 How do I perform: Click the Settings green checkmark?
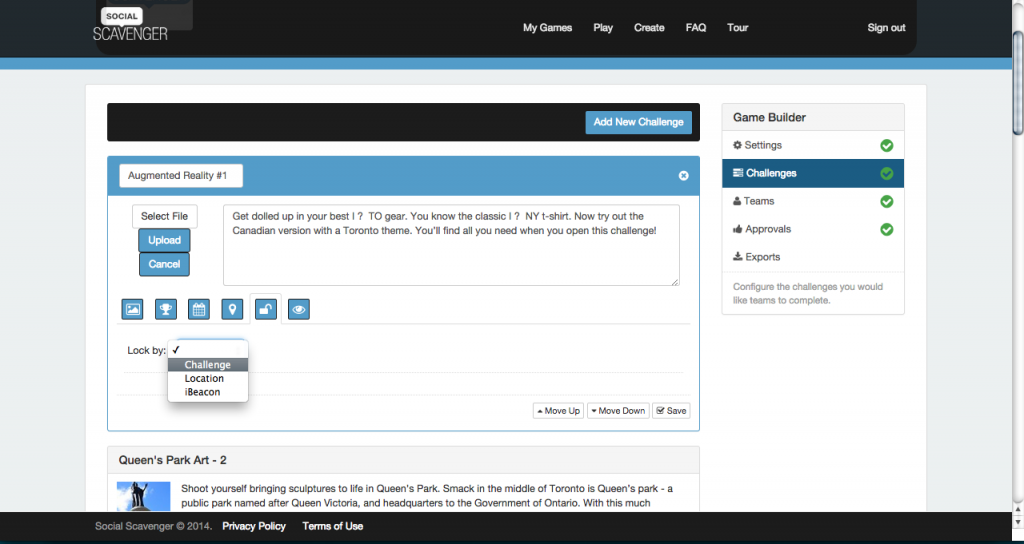pyautogui.click(x=886, y=146)
